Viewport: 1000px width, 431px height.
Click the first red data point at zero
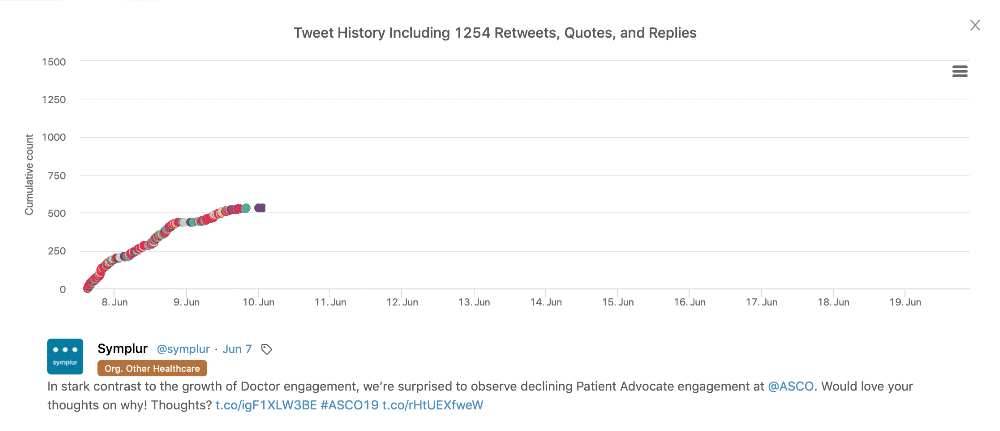(x=87, y=288)
